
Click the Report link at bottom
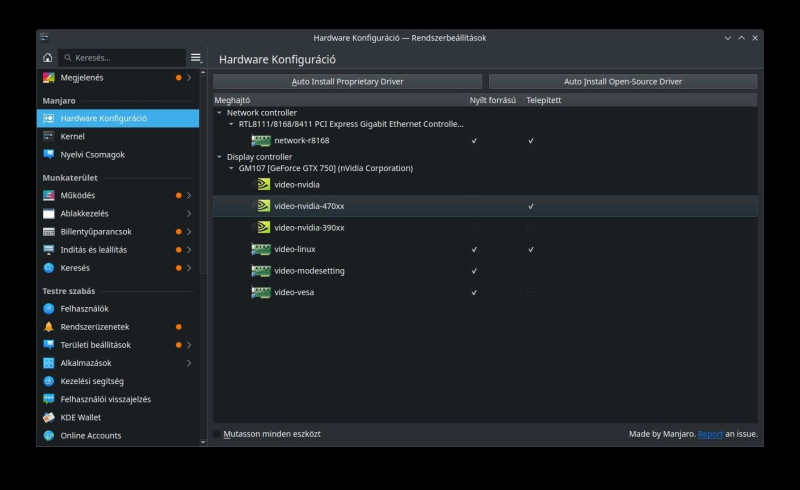(710, 434)
